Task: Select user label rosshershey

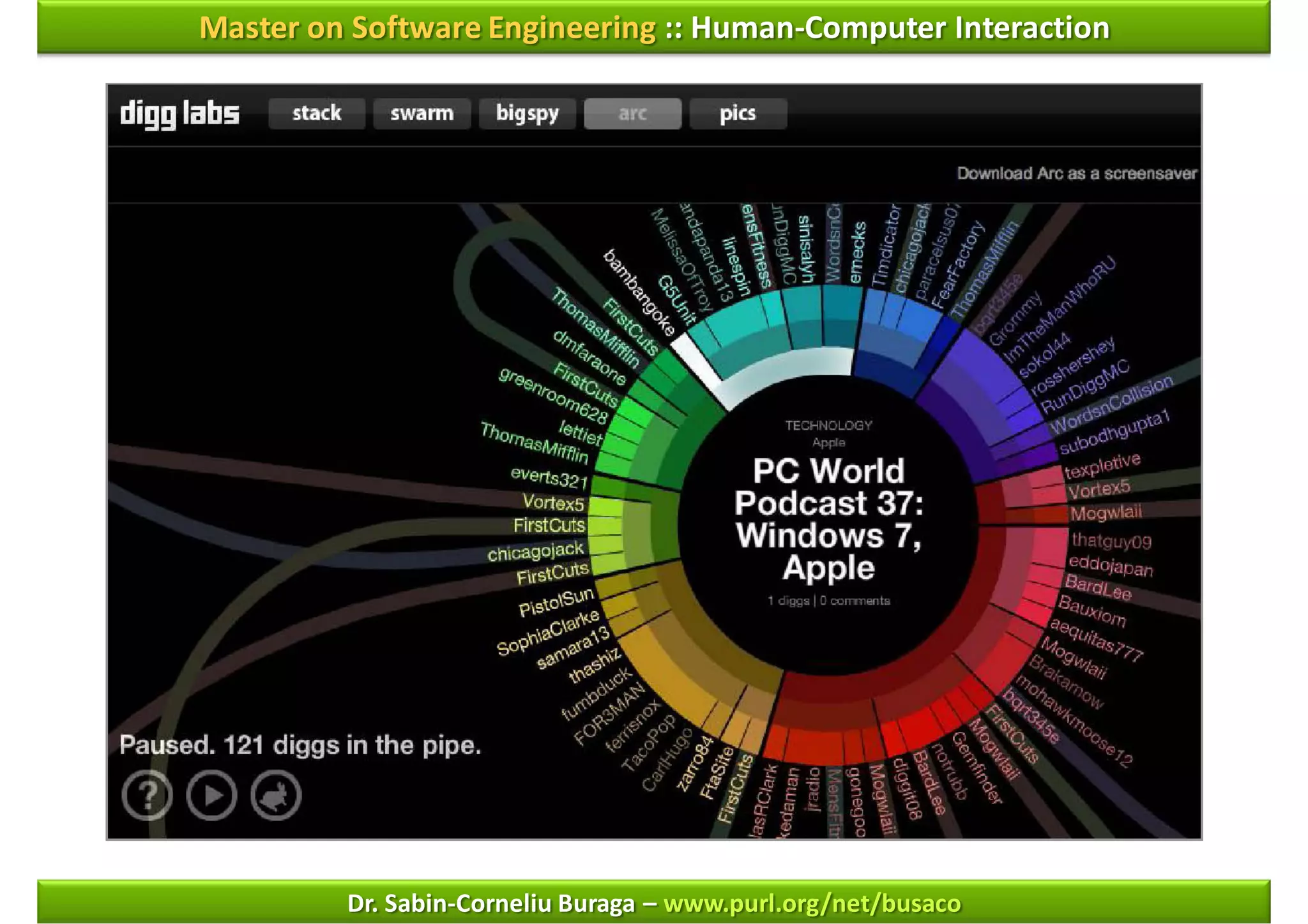Action: [1072, 365]
